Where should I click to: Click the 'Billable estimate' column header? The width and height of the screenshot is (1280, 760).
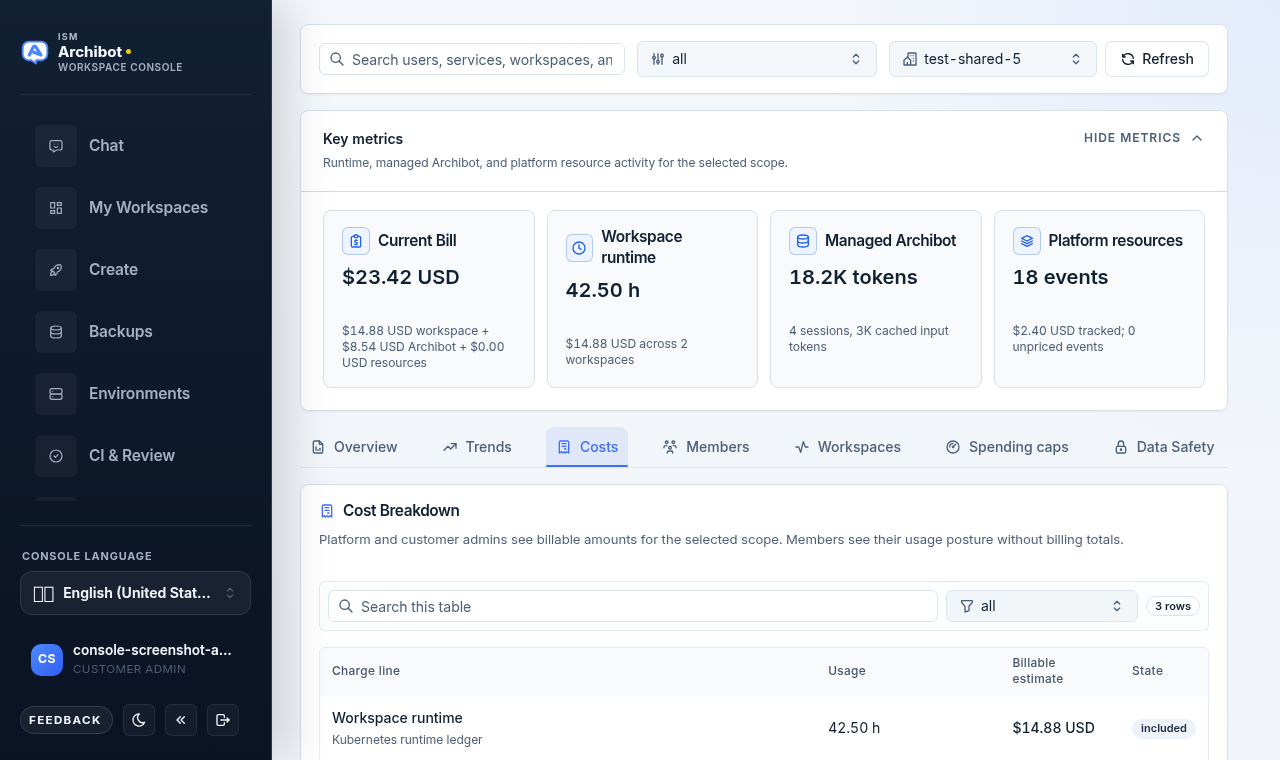1037,671
